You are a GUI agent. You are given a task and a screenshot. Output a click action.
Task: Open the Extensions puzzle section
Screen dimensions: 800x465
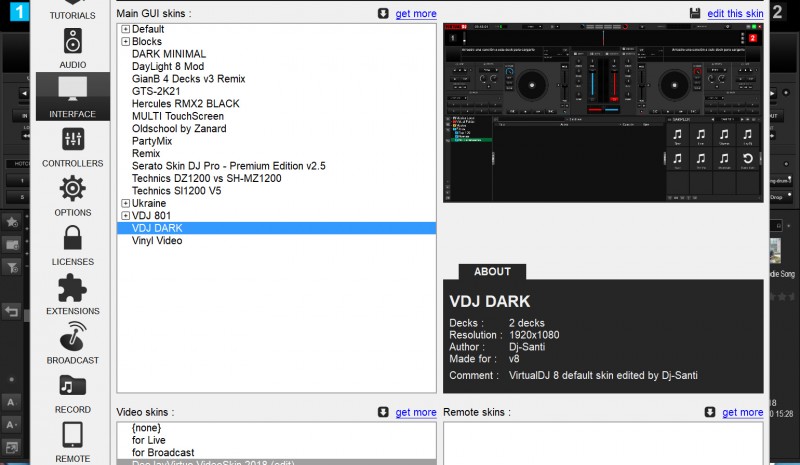pyautogui.click(x=73, y=292)
